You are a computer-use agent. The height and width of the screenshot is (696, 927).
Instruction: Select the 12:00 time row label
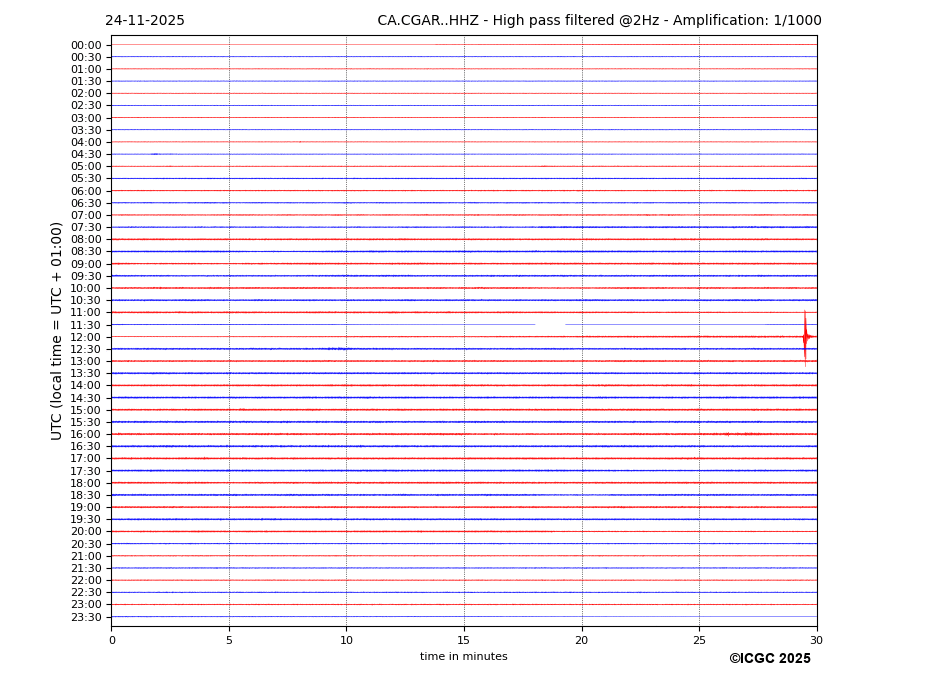[86, 337]
